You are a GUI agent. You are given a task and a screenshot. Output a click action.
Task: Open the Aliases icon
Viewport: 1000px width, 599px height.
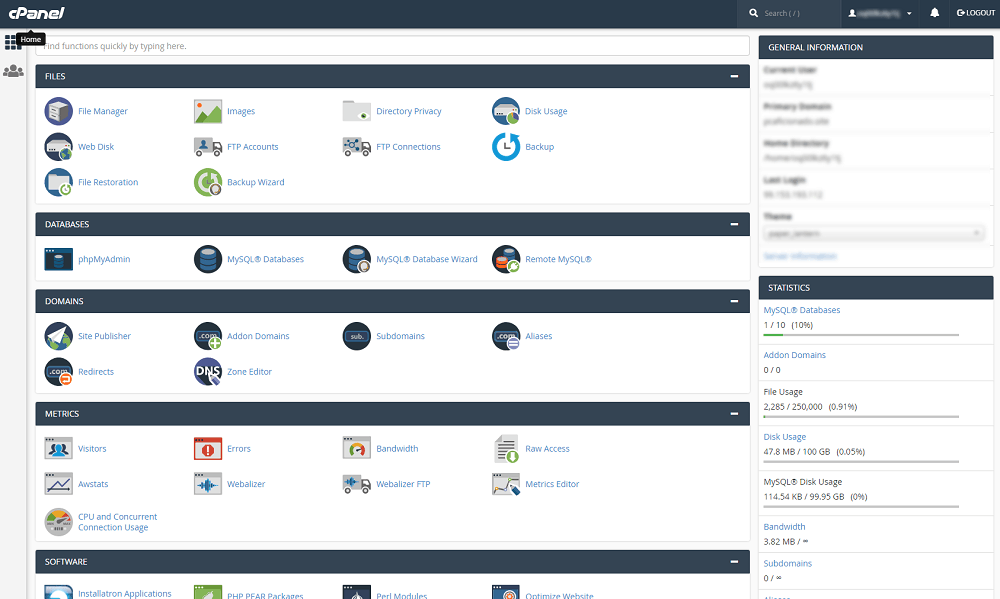[506, 336]
